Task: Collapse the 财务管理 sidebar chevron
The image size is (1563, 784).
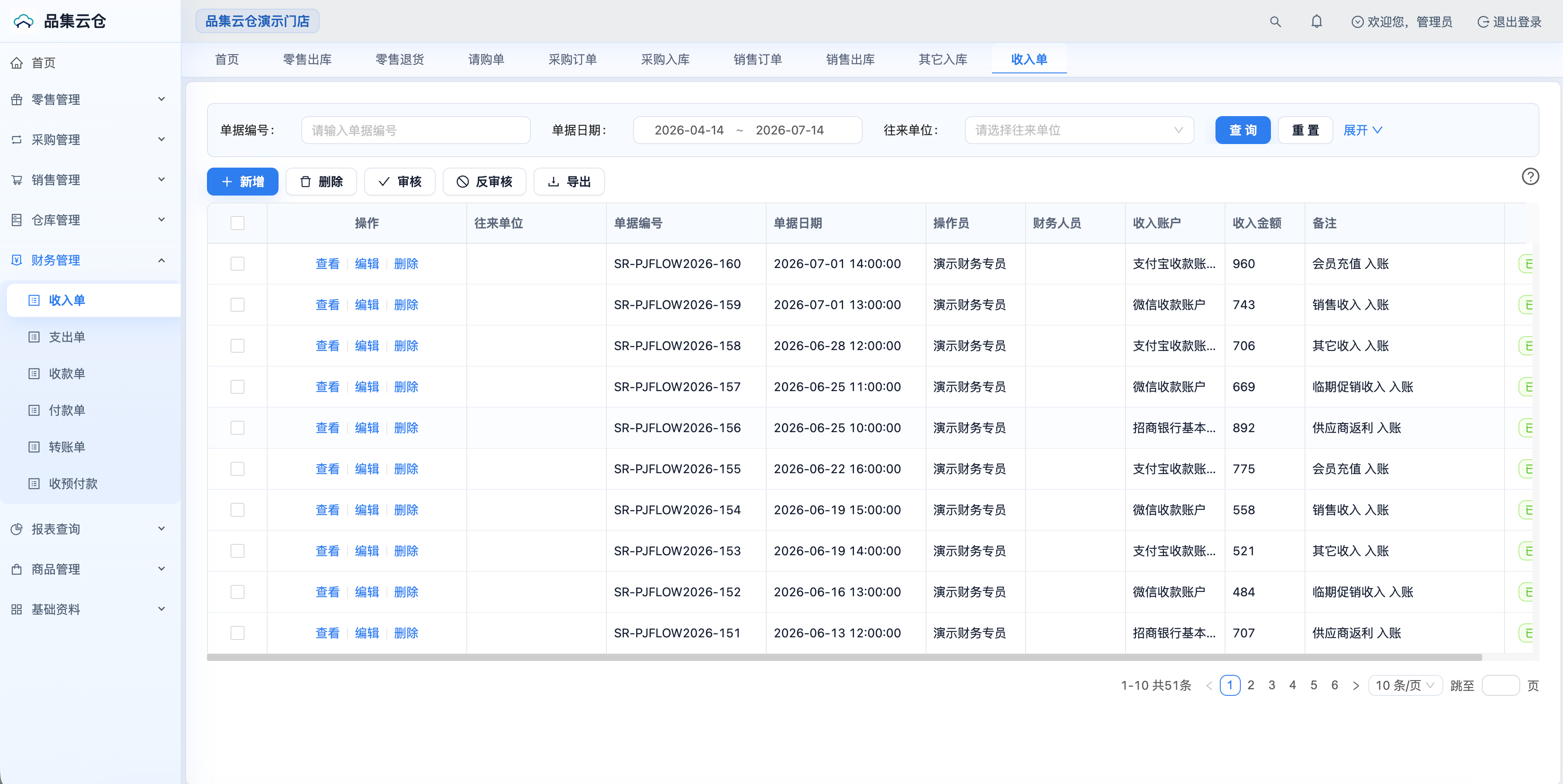Action: coord(162,260)
